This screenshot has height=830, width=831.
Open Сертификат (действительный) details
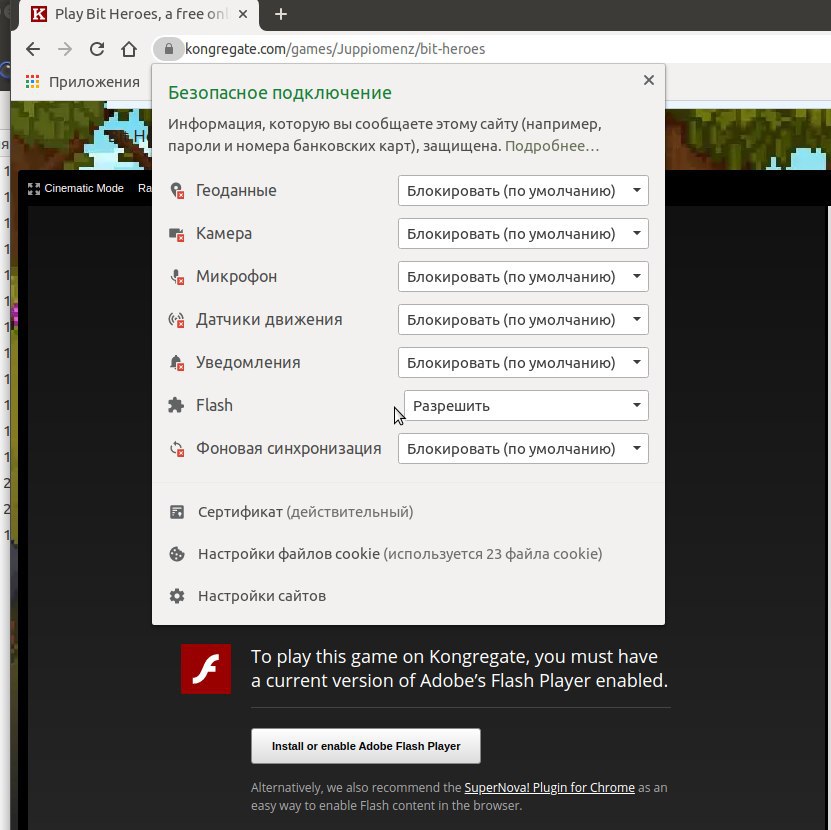tap(305, 512)
